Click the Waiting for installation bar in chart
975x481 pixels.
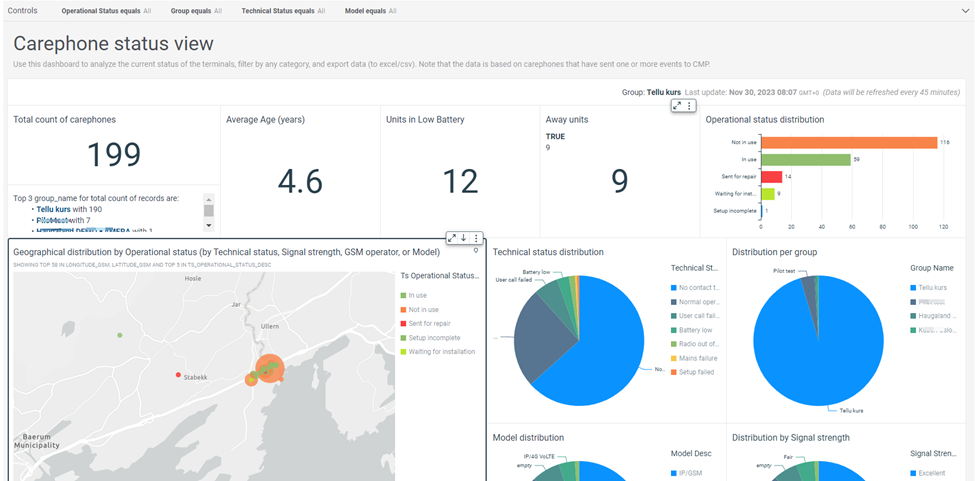767,194
